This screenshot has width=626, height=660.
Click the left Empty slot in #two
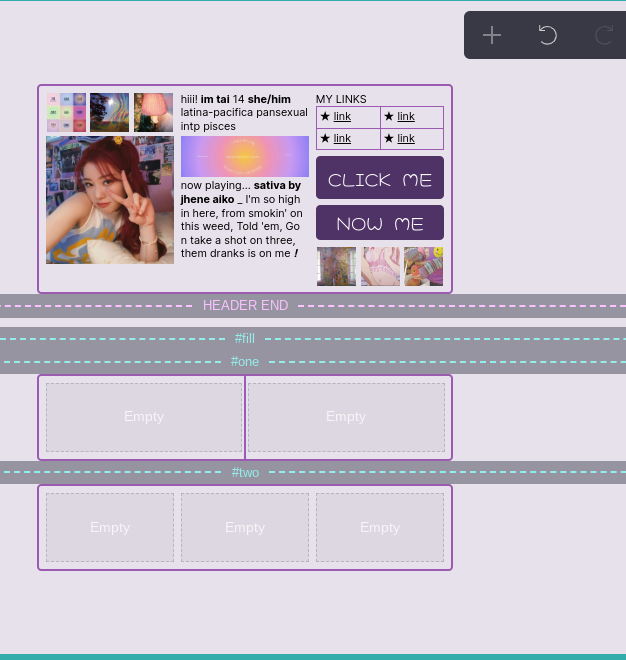coord(110,527)
